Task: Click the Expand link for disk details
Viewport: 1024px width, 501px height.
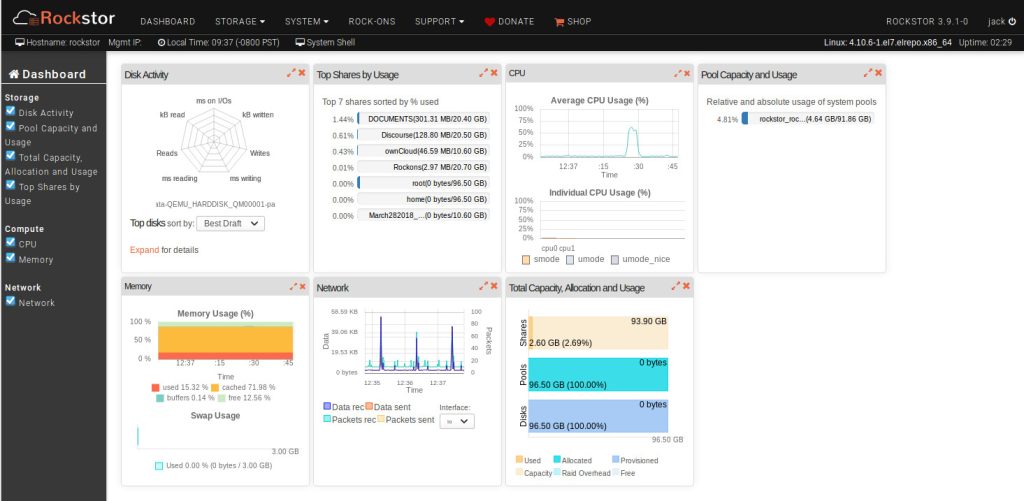Action: [144, 249]
